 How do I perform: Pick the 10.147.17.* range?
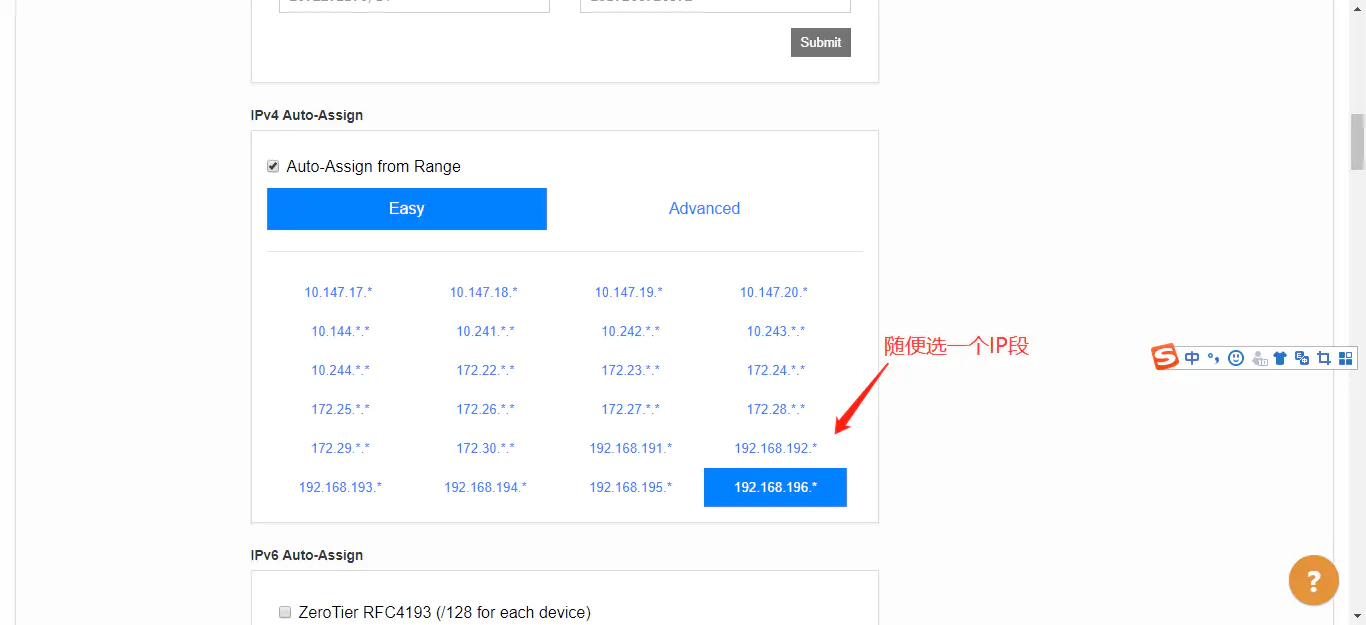[339, 292]
